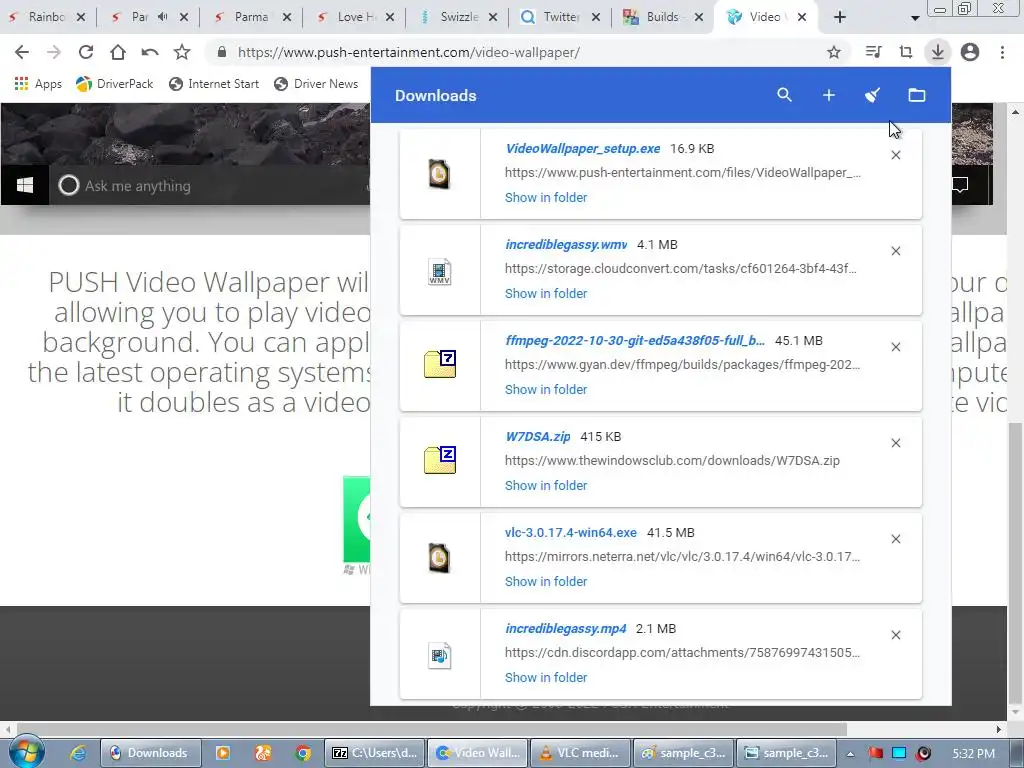Remove incrediblegassy.wmv entry
This screenshot has height=768, width=1024.
tap(896, 251)
